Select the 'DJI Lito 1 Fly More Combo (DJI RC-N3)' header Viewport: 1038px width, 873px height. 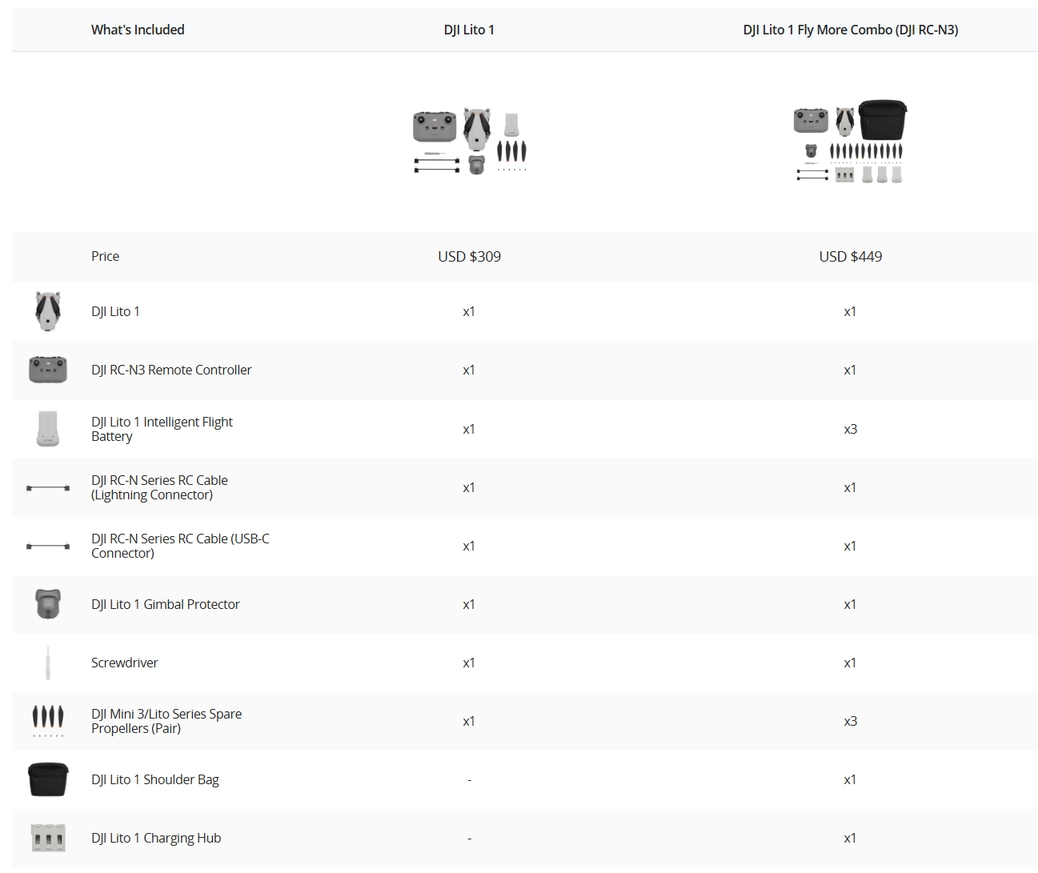851,30
